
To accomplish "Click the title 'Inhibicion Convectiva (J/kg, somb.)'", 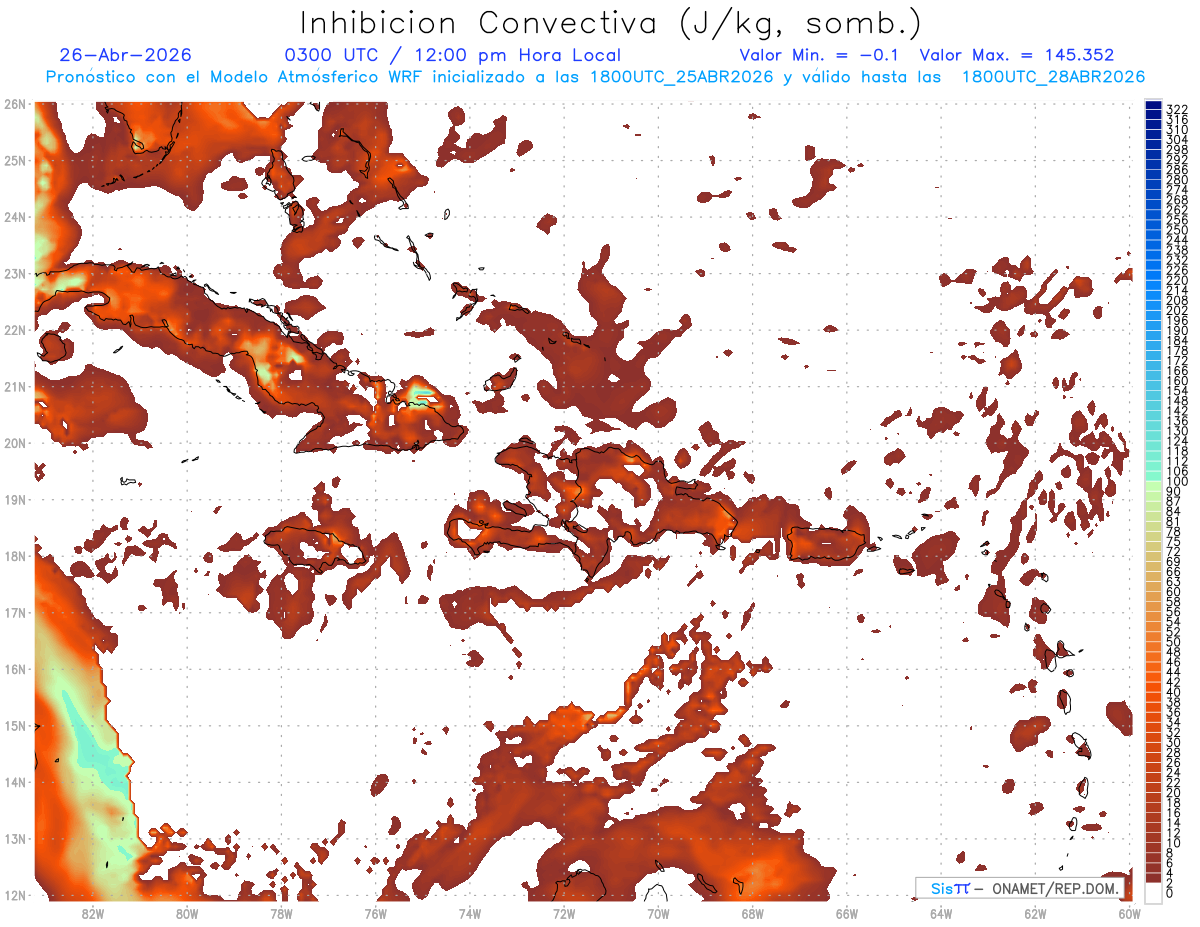I will click(x=611, y=24).
